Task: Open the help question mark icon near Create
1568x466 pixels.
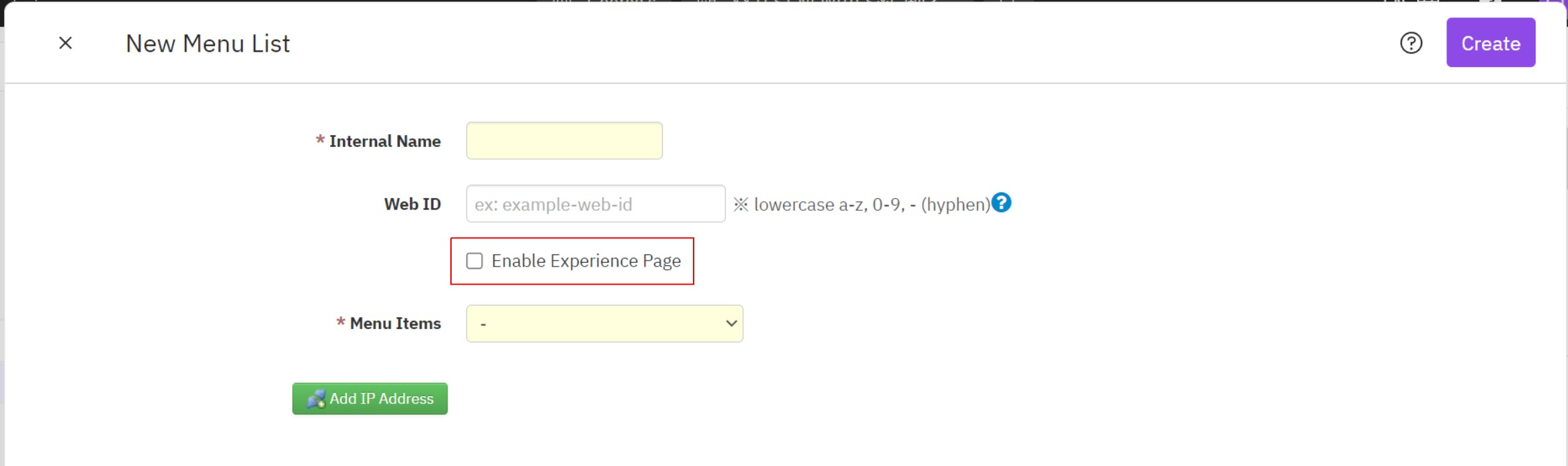Action: 1411,43
